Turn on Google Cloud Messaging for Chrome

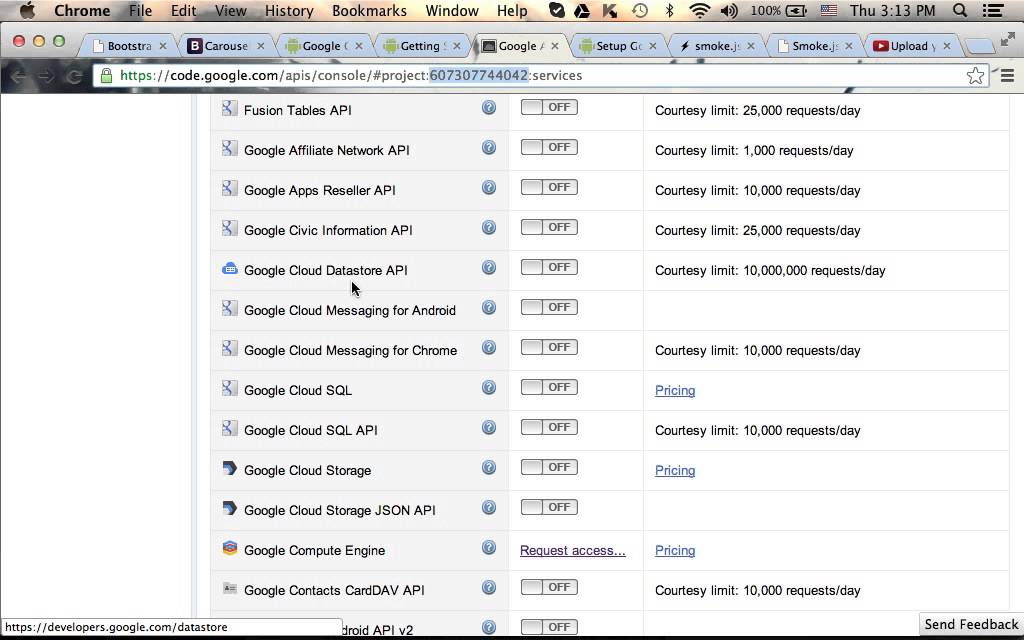coord(549,347)
